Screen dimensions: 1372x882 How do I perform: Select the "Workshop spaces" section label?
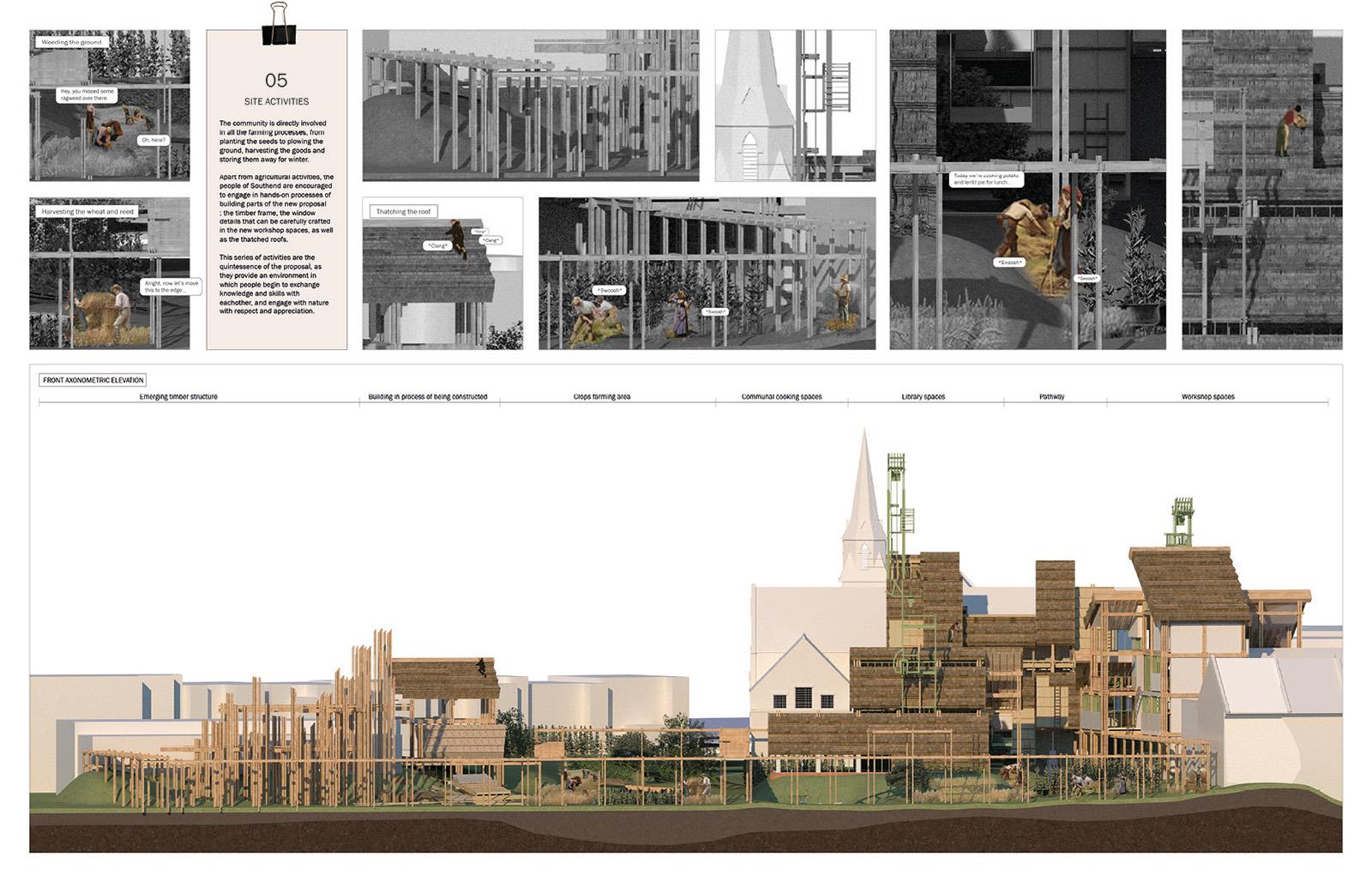[x=1207, y=397]
